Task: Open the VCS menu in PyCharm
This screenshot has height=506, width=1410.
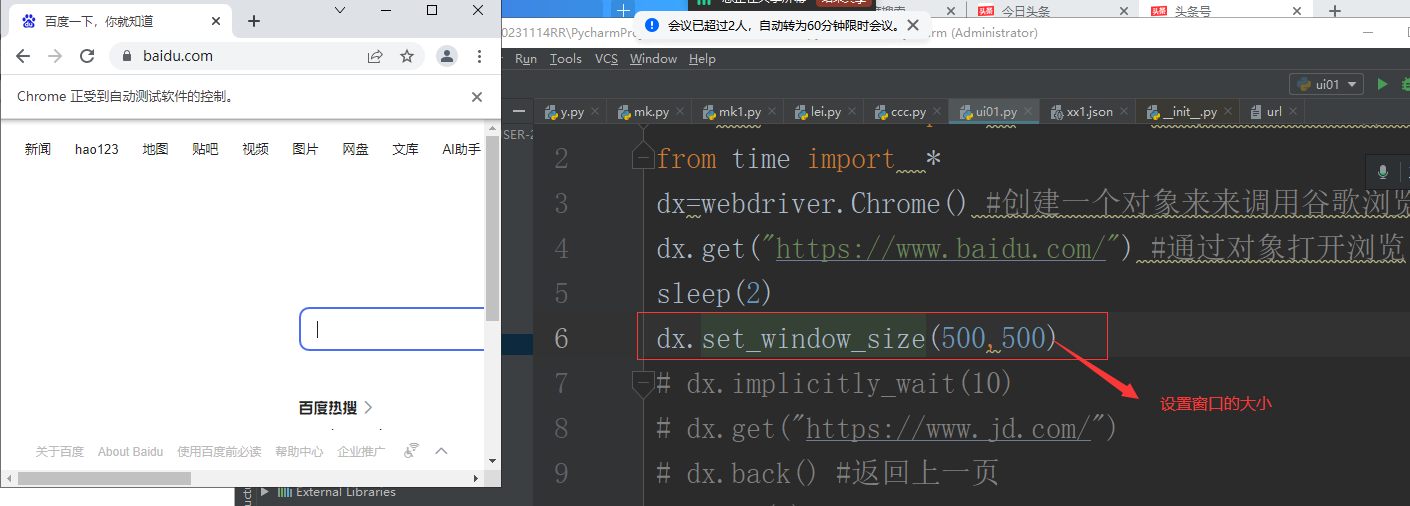Action: coord(606,59)
